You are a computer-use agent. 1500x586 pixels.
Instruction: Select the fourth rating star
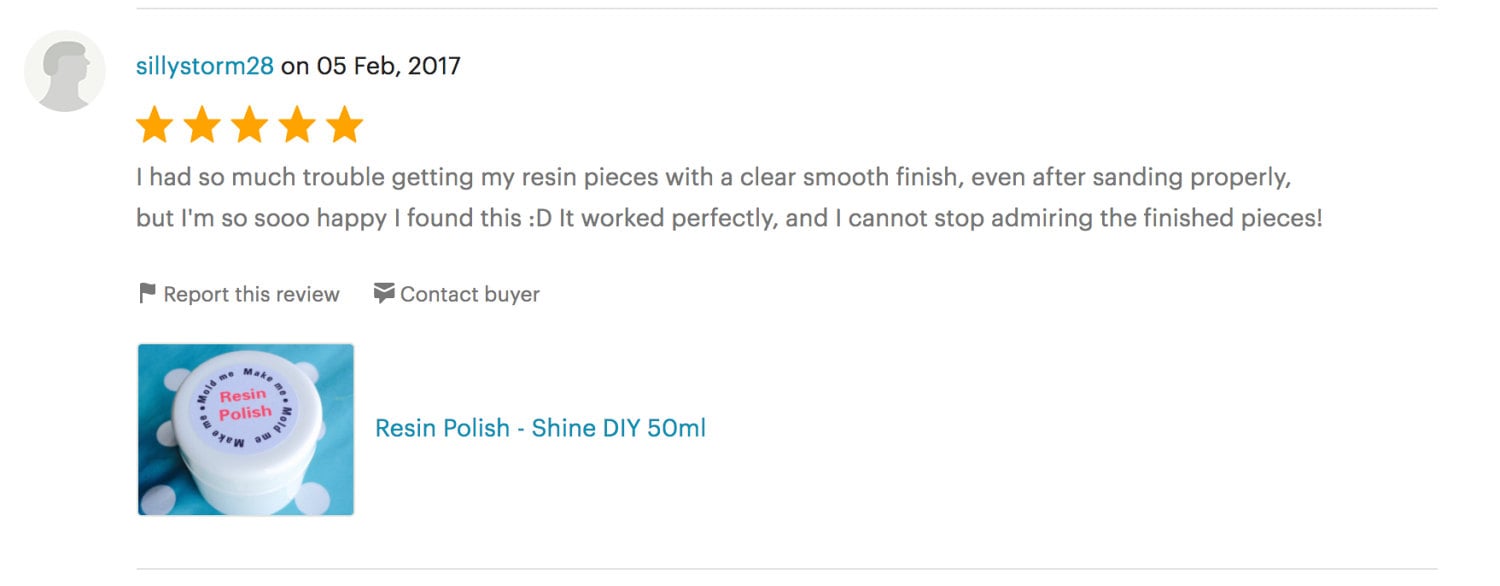296,126
